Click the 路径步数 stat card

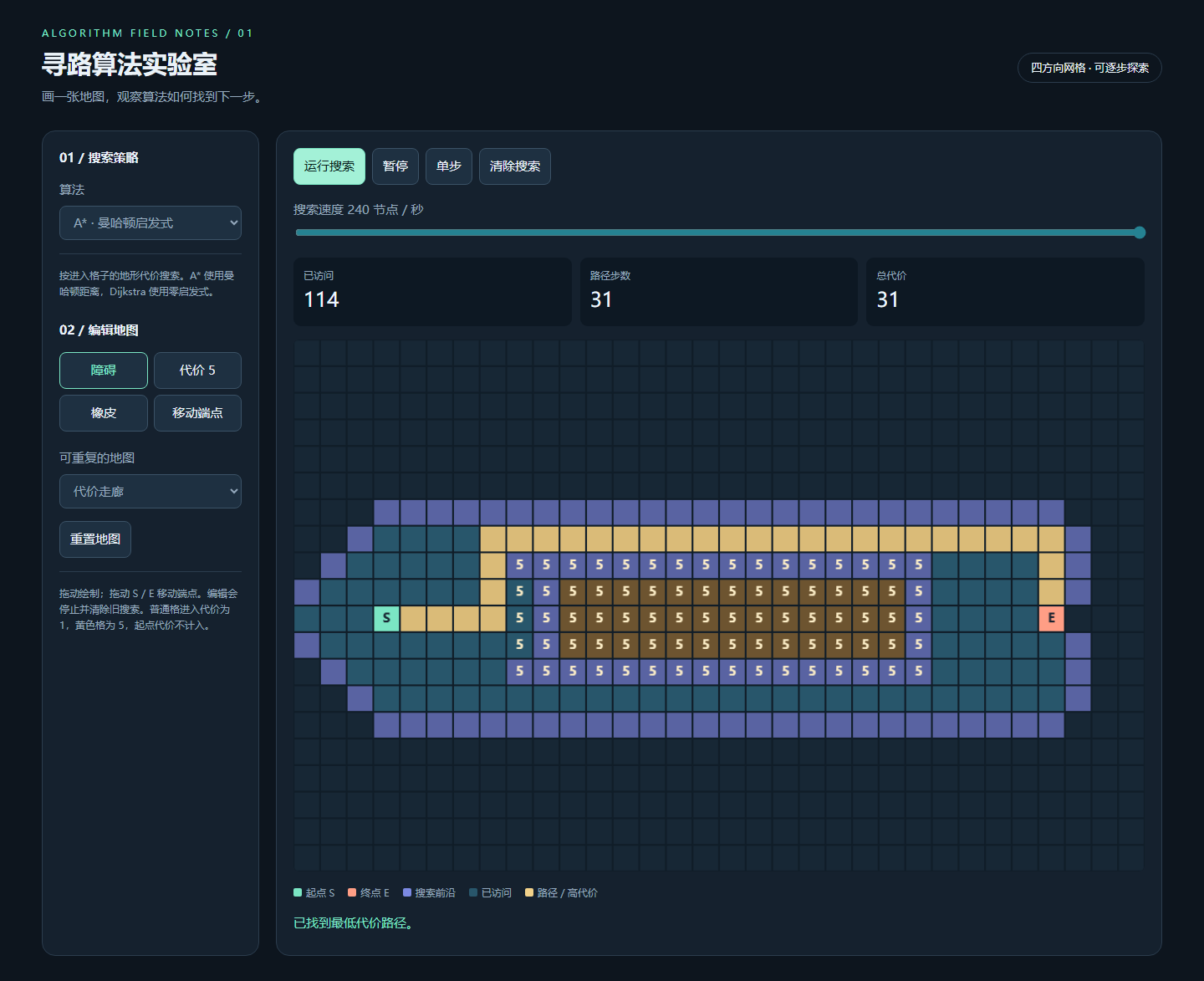coord(719,292)
